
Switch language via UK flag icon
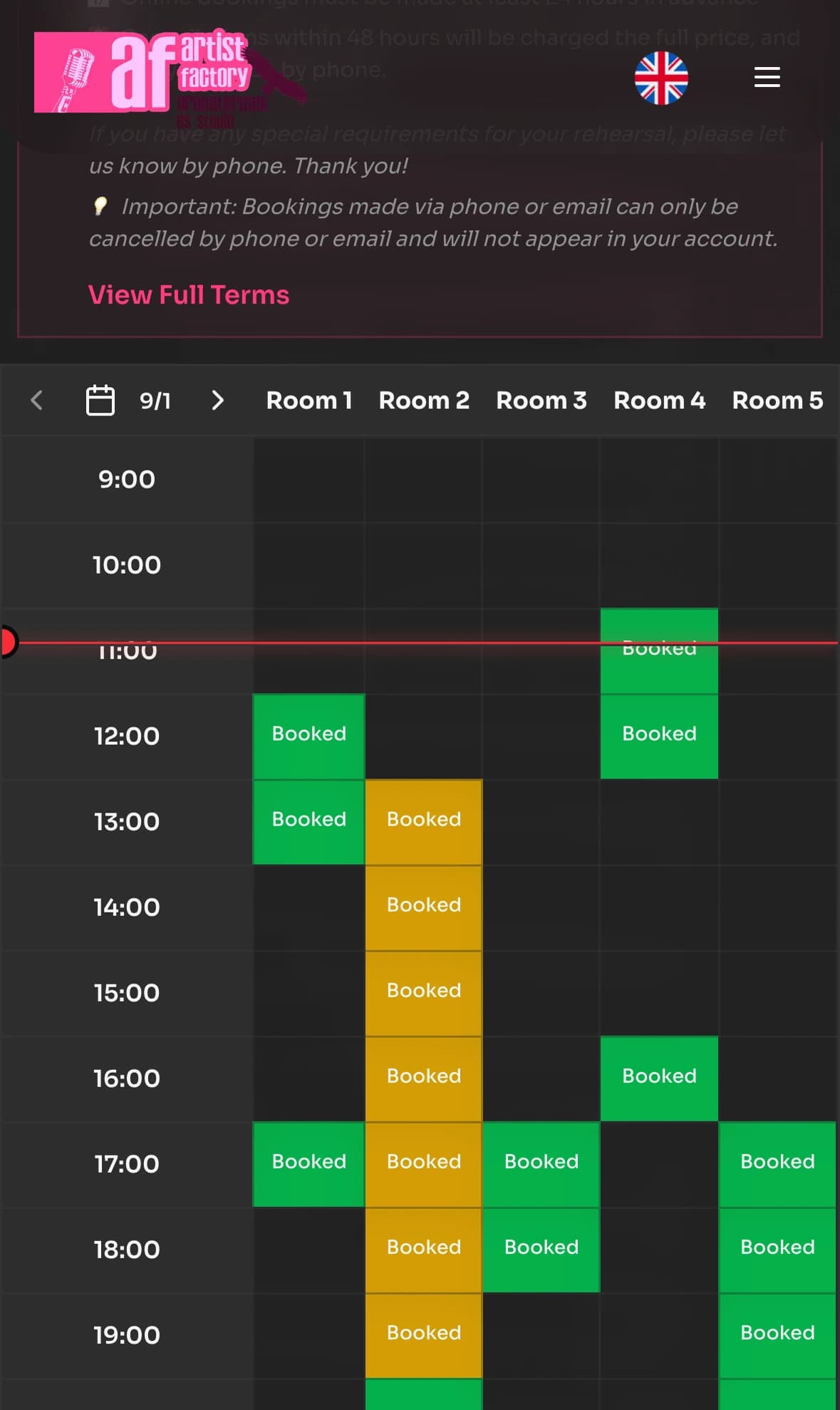click(661, 78)
